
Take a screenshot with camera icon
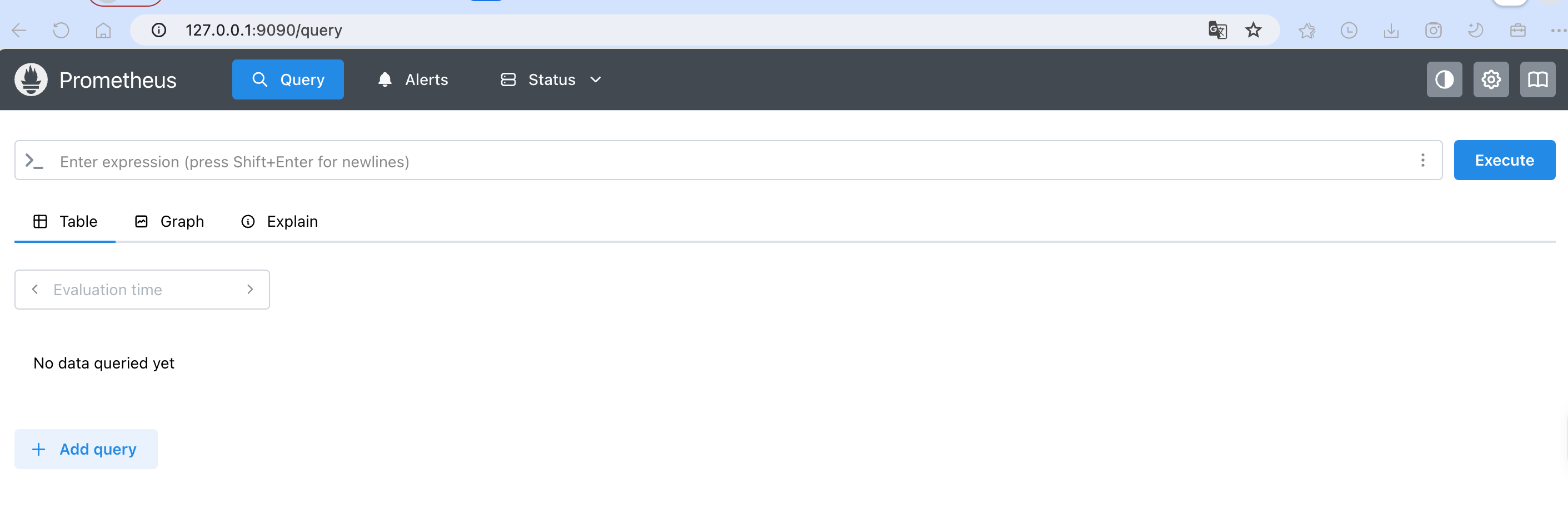coord(1434,31)
